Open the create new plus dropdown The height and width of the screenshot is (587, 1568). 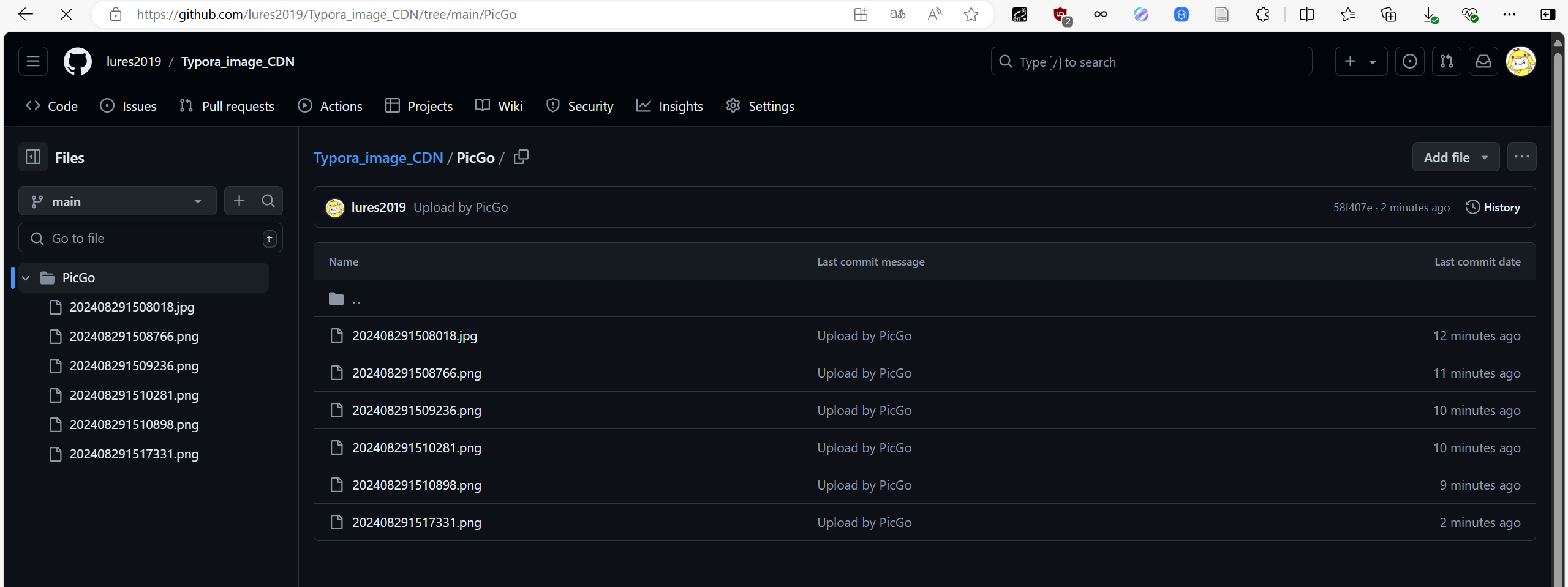point(1360,61)
